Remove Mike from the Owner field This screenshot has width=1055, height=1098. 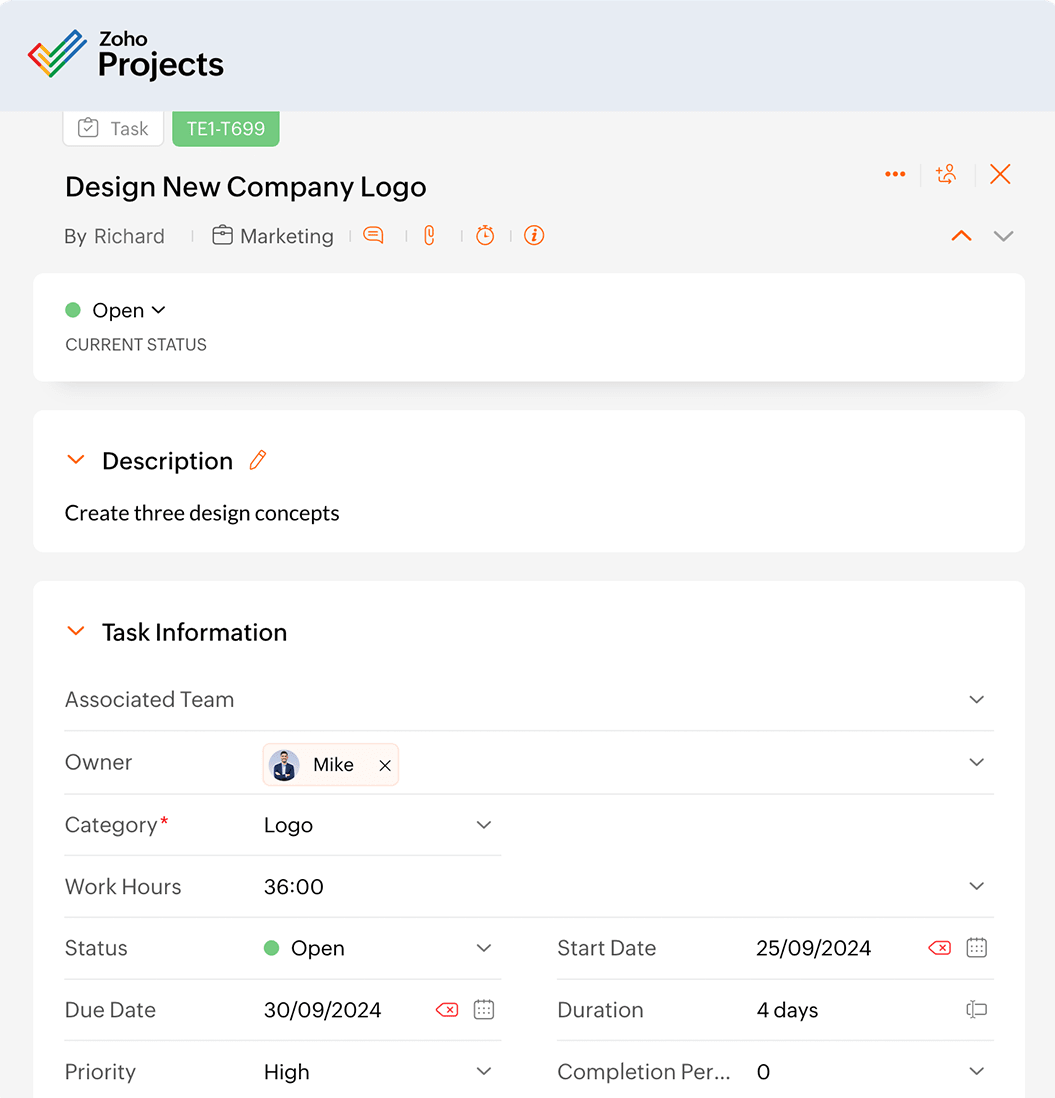tap(385, 765)
